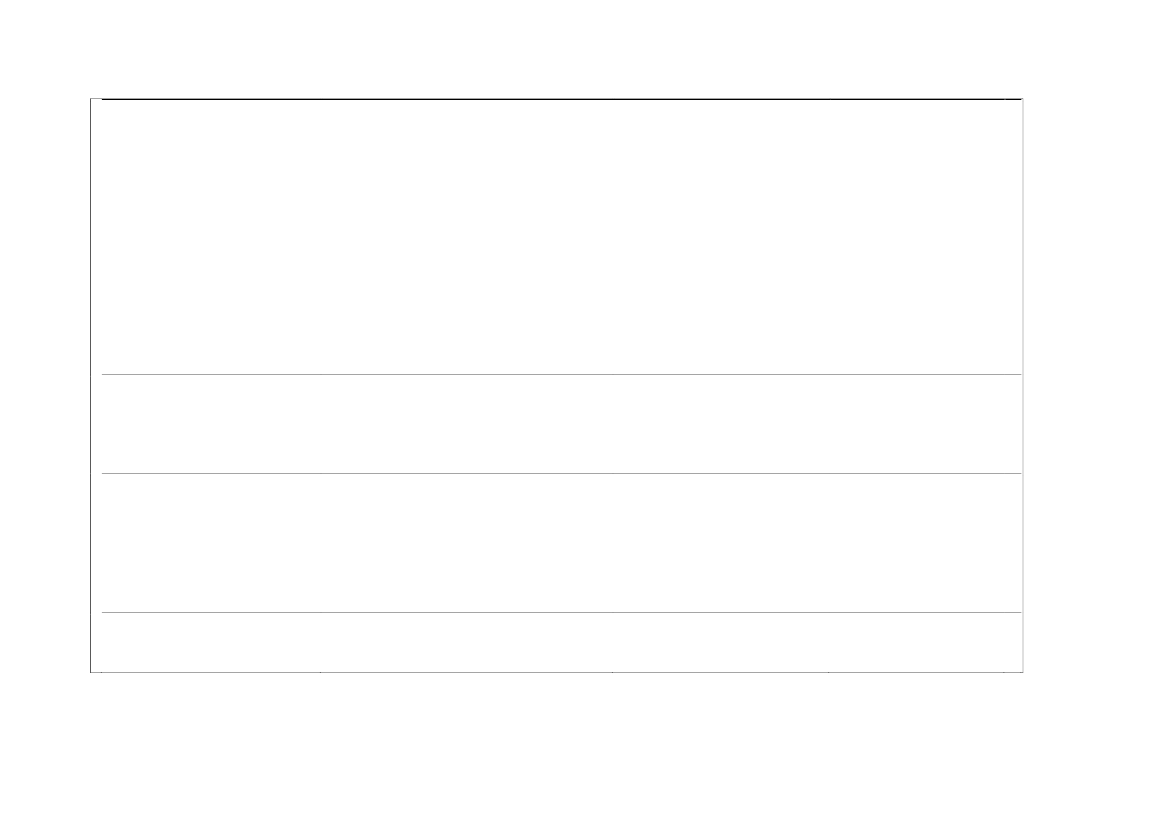The image size is (1169, 827).
Task: Click the first column tick mark on bottom border
Action: (x=321, y=672)
